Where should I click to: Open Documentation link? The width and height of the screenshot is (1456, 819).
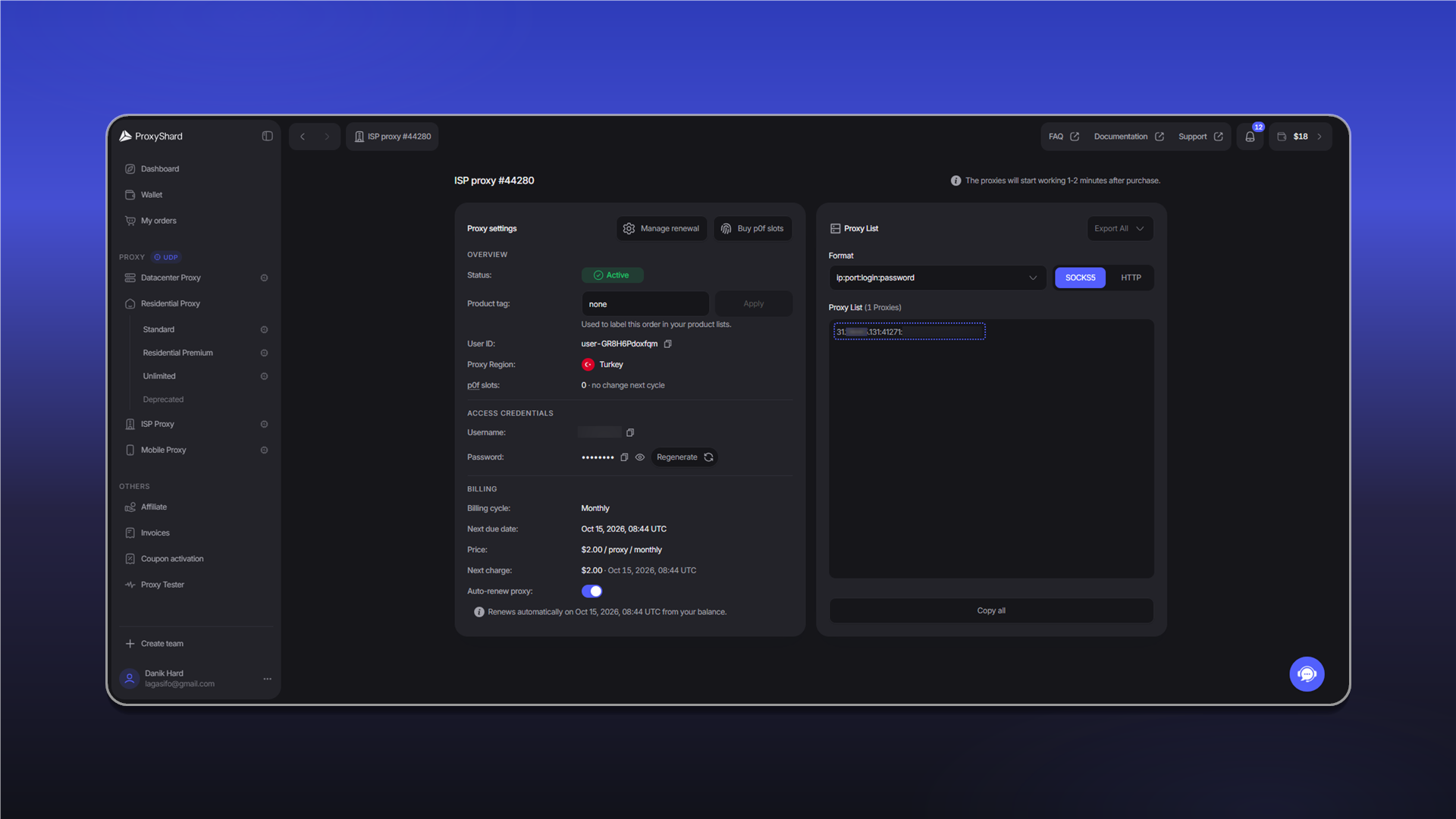click(x=1128, y=136)
